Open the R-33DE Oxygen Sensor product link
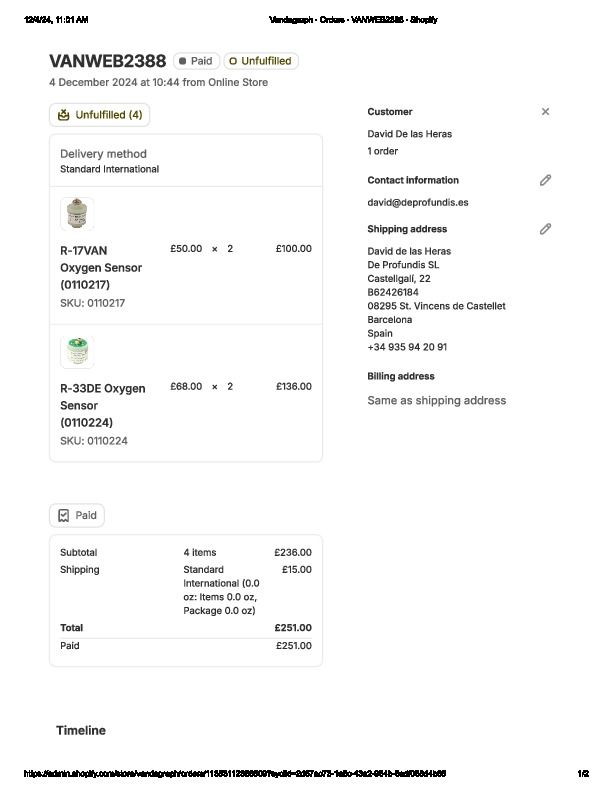Screen dimensions: 612x792 102,405
